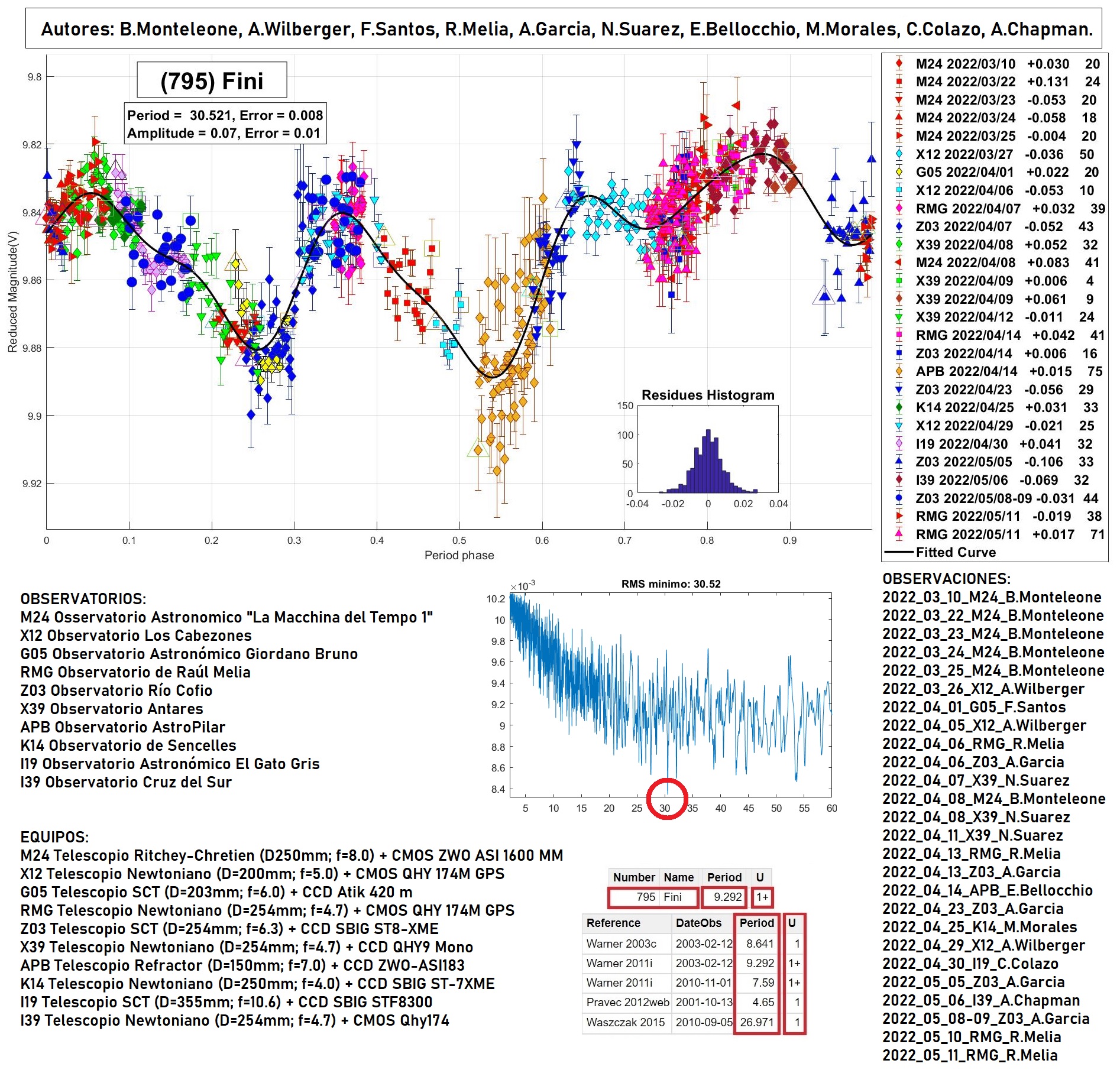Image resolution: width=1120 pixels, height=1070 pixels.
Task: Select the "M24 Telescopio Ritchey-Chretien" equipment line
Action: [292, 855]
